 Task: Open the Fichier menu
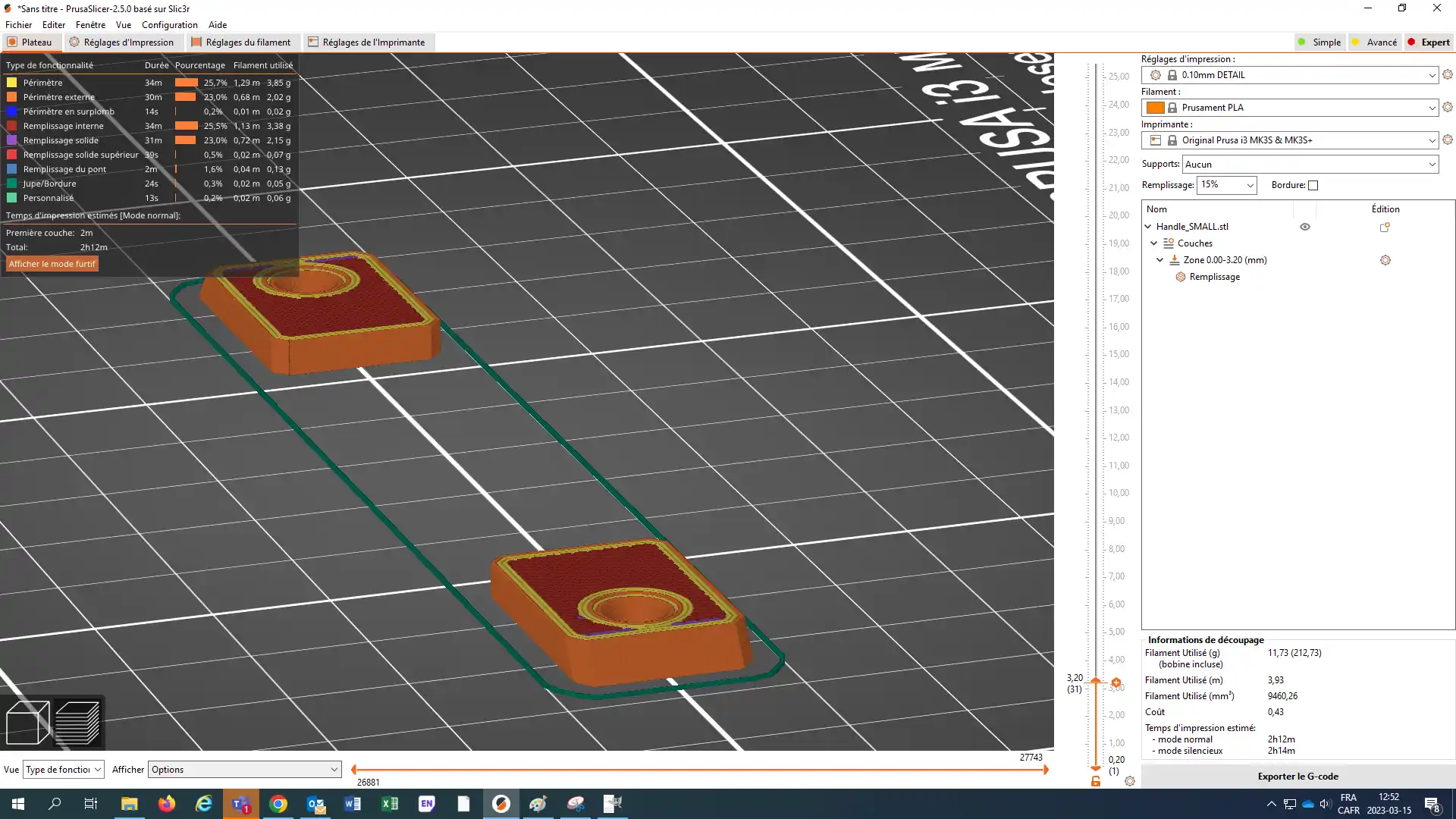pyautogui.click(x=19, y=25)
